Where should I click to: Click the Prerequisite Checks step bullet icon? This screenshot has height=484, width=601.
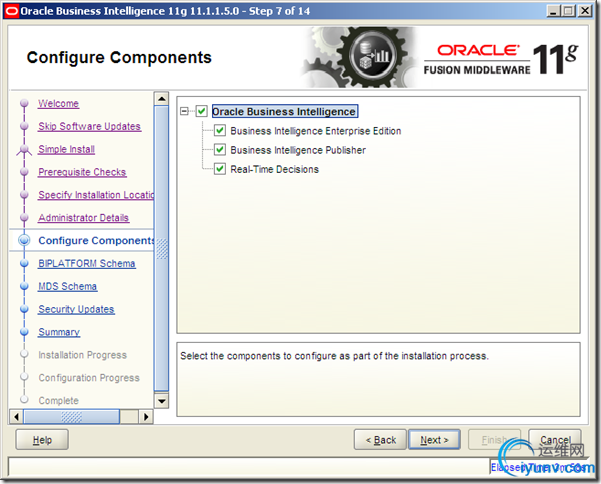pos(24,172)
